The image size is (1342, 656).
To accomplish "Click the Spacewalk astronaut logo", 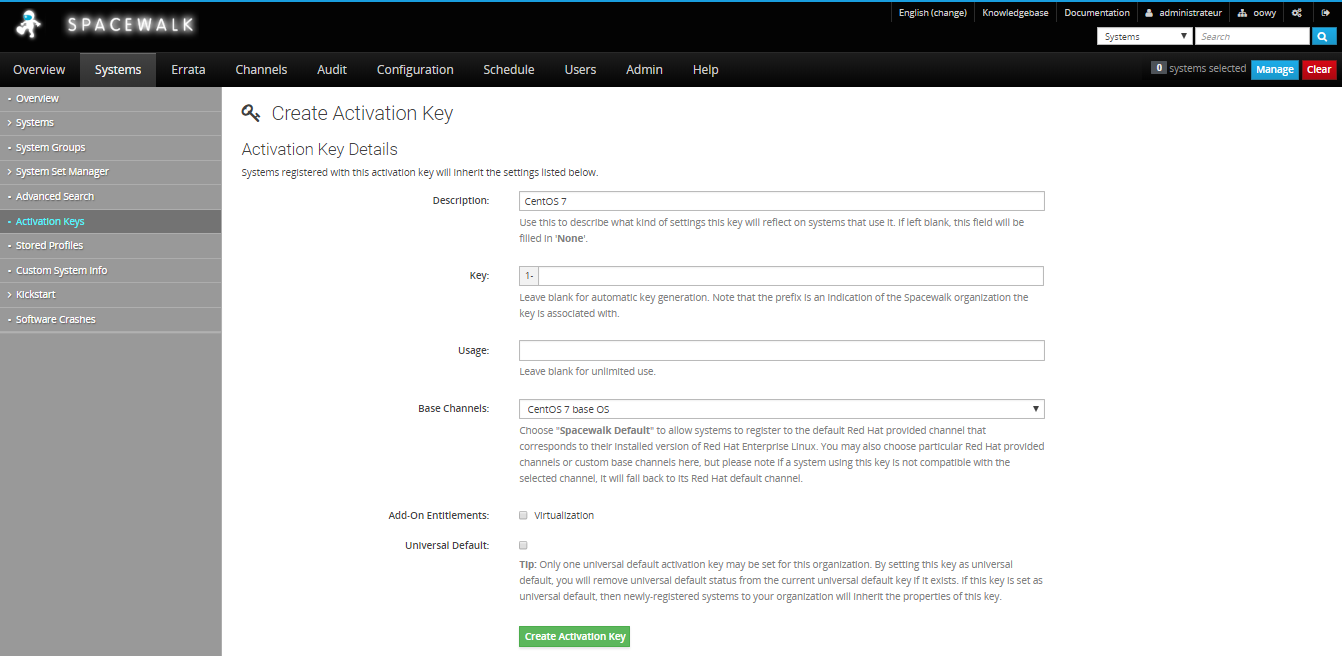I will pyautogui.click(x=30, y=25).
